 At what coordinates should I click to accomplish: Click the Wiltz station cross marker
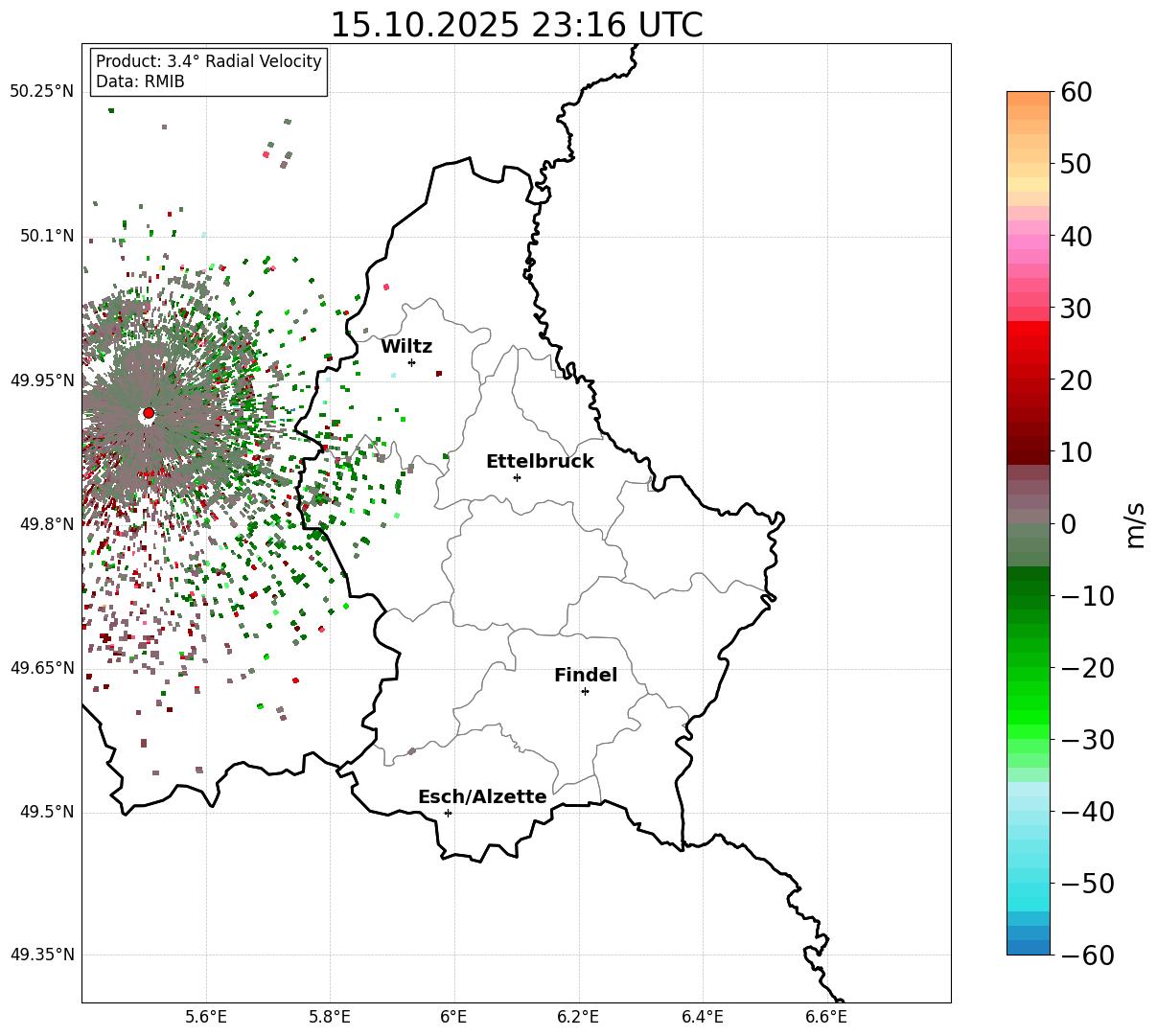click(x=411, y=362)
